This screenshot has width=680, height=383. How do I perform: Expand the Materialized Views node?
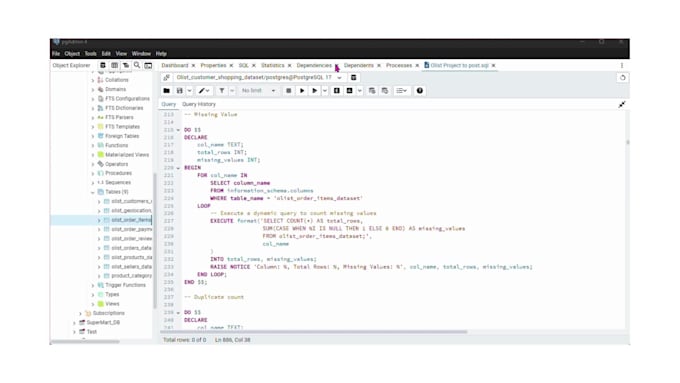click(92, 155)
